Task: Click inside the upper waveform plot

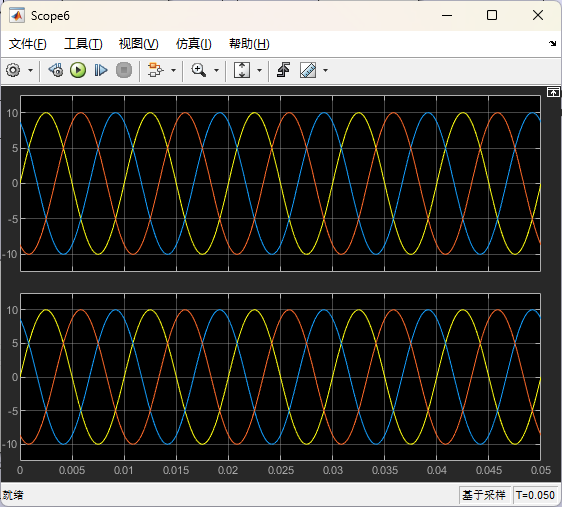Action: tap(281, 183)
